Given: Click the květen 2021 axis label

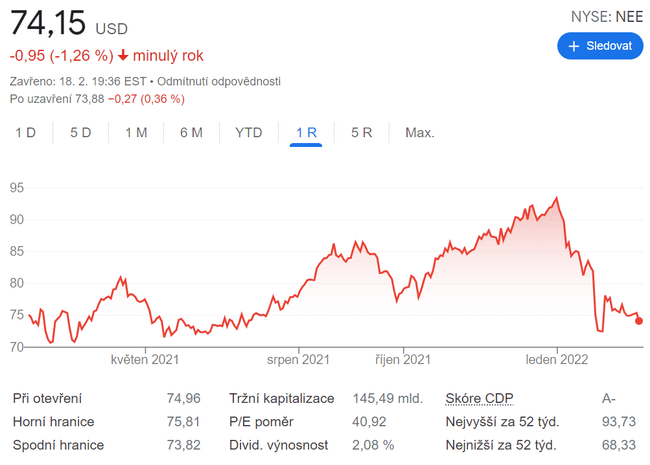Looking at the screenshot, I should [144, 359].
